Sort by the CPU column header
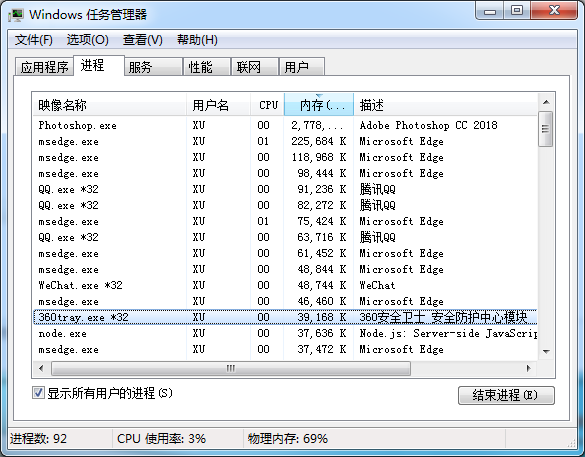The height and width of the screenshot is (457, 585). (x=268, y=105)
